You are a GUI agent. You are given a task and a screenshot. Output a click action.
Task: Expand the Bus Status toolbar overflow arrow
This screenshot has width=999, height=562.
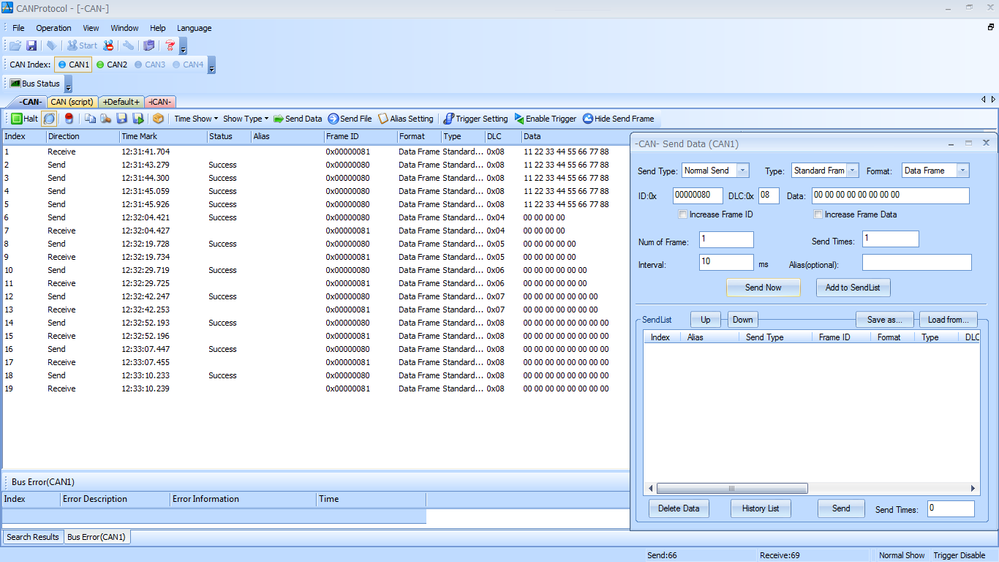(x=68, y=85)
